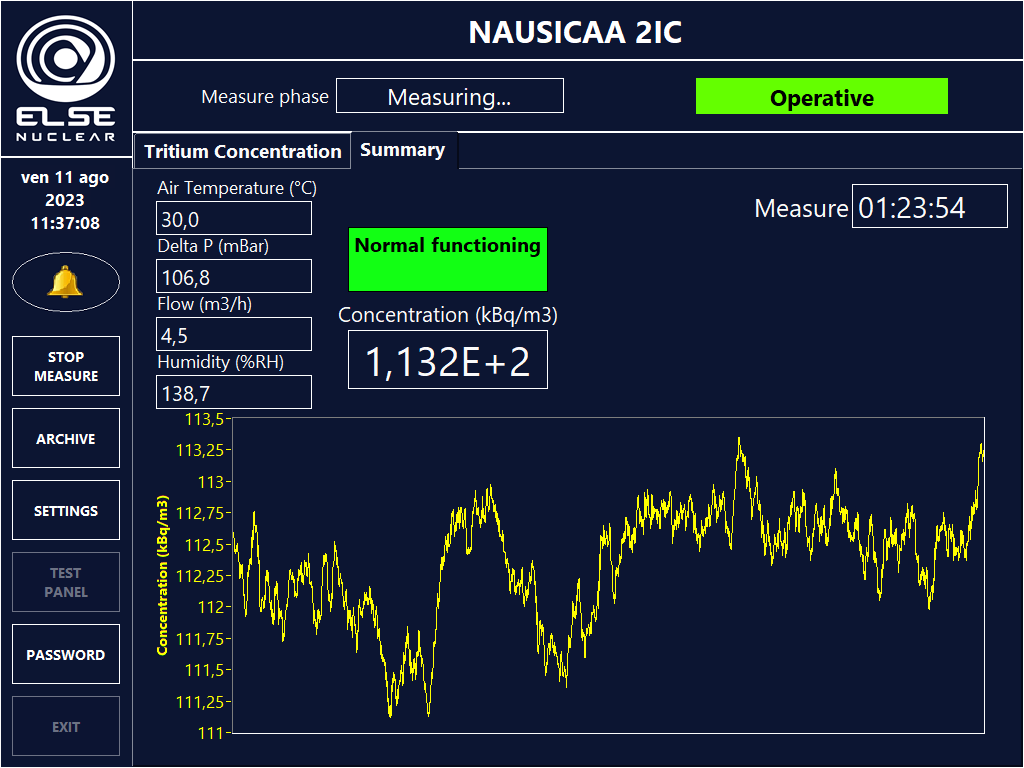The height and width of the screenshot is (768, 1024).
Task: Open the Archive panel
Action: point(66,438)
